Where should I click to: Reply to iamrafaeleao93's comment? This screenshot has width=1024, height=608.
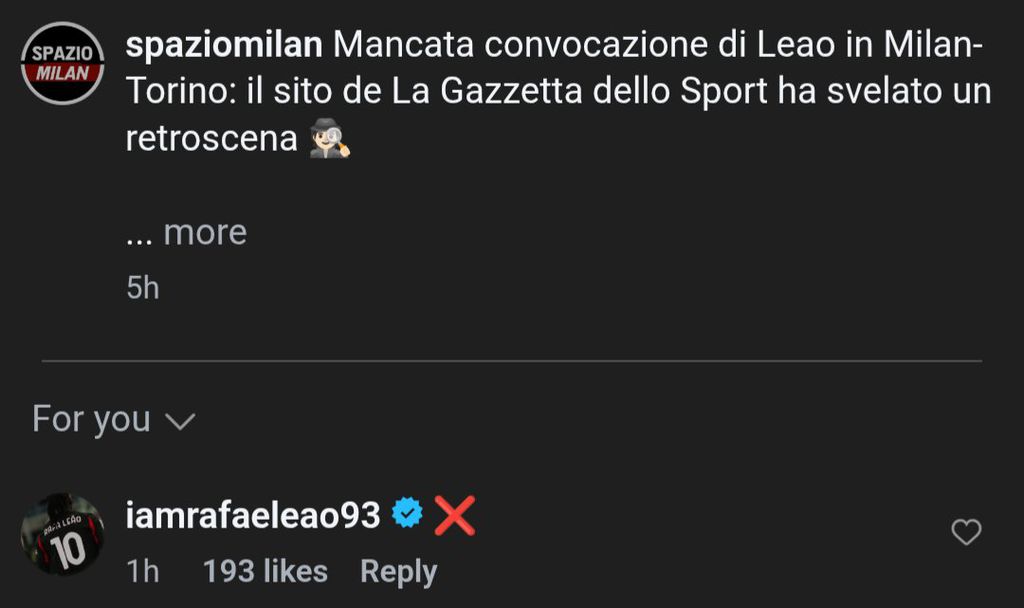(398, 572)
